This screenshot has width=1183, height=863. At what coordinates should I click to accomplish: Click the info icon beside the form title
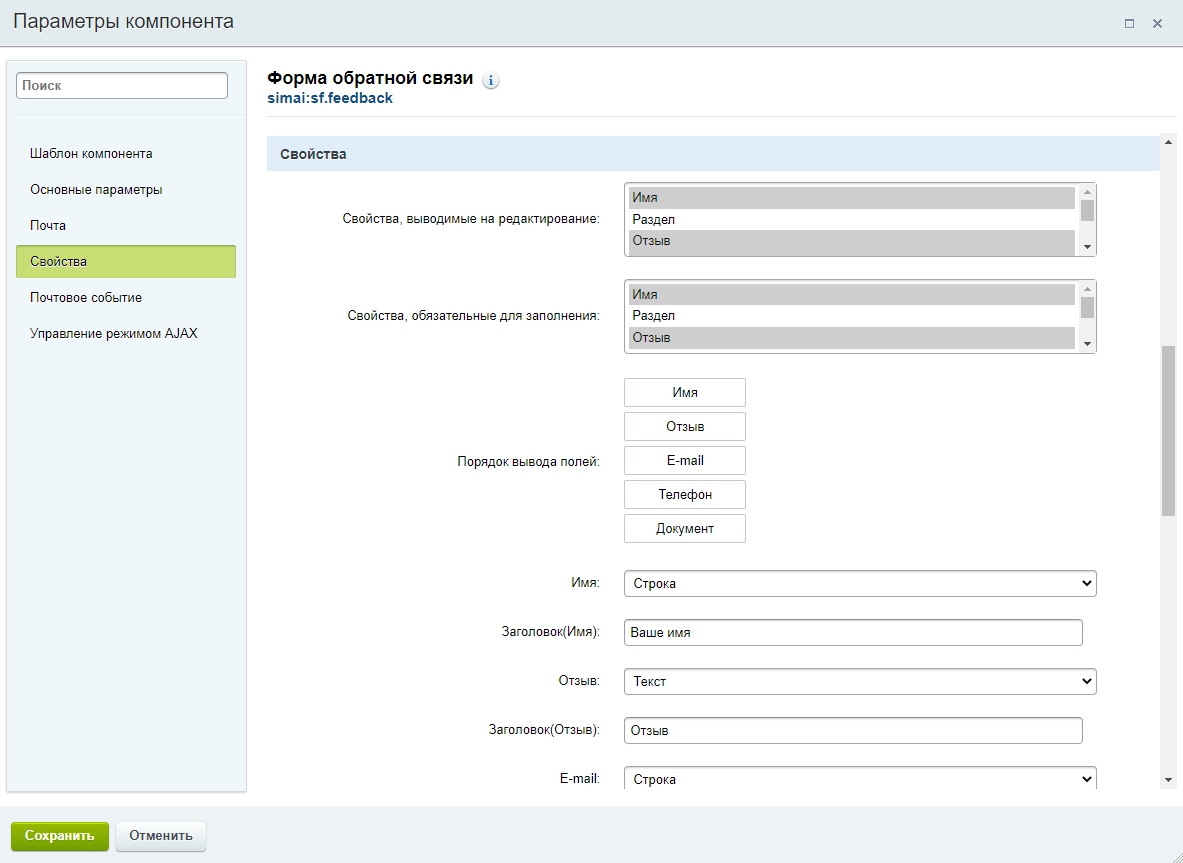pyautogui.click(x=491, y=81)
